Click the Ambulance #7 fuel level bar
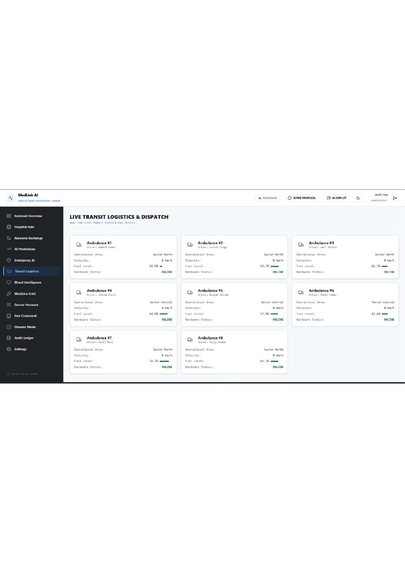Image resolution: width=405 pixels, height=573 pixels. [164, 361]
